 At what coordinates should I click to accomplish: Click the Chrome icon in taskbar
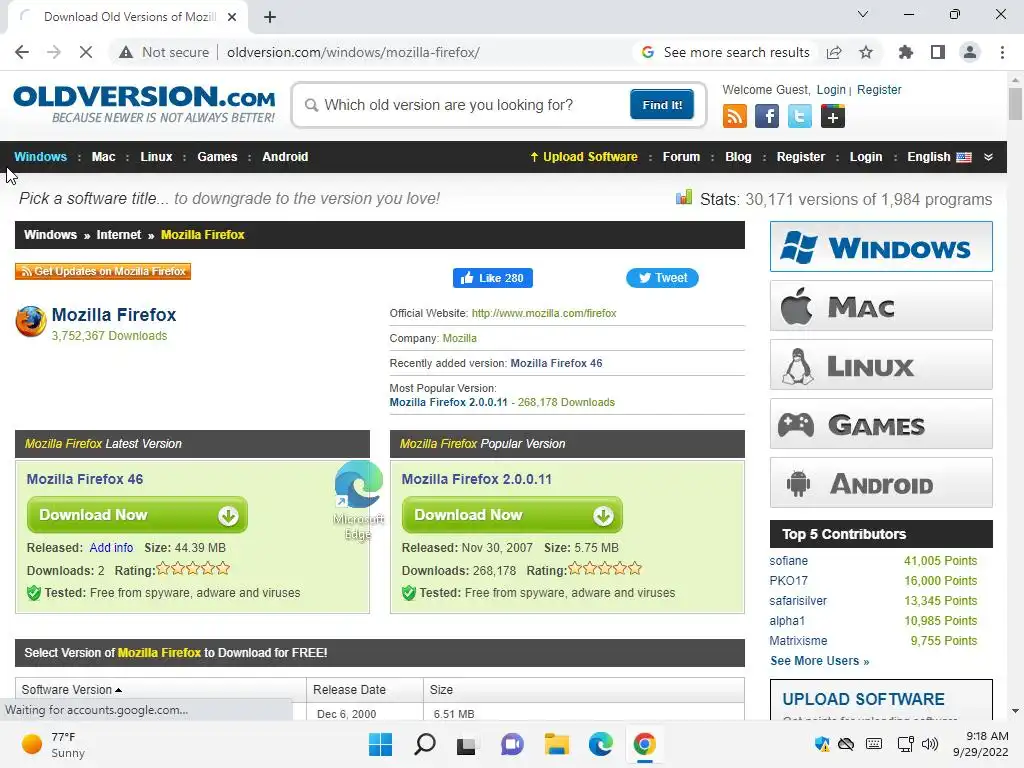645,744
